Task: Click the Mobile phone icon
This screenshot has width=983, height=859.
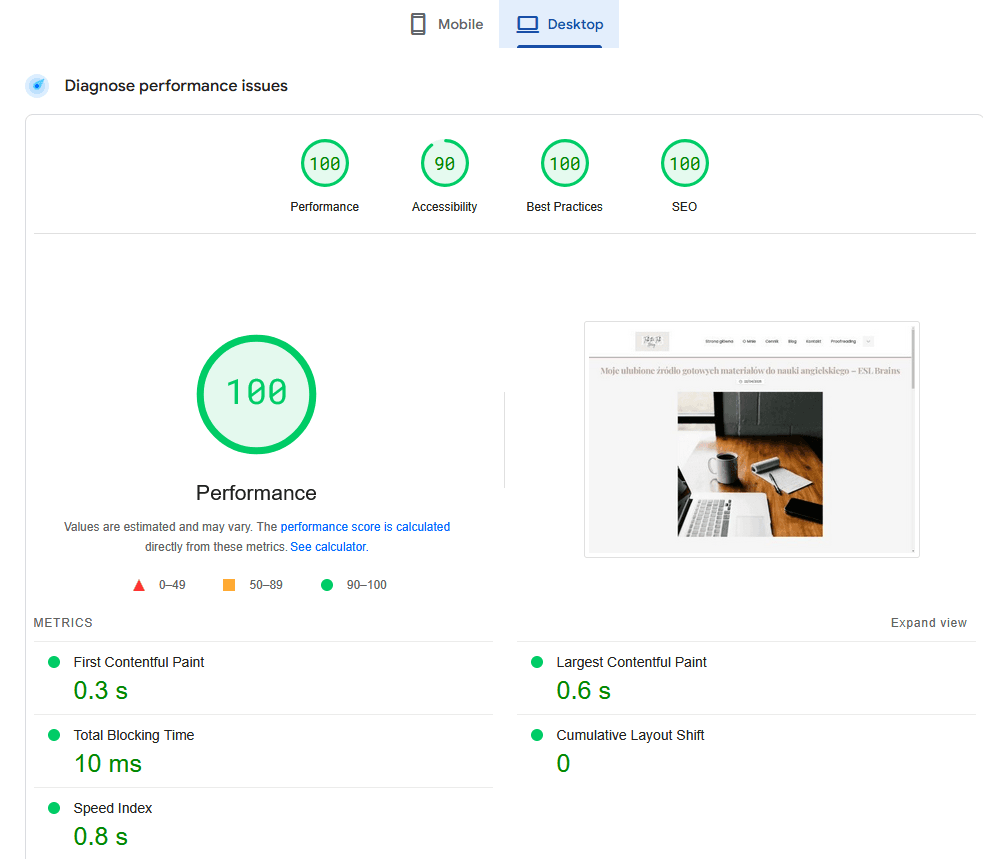Action: click(418, 24)
